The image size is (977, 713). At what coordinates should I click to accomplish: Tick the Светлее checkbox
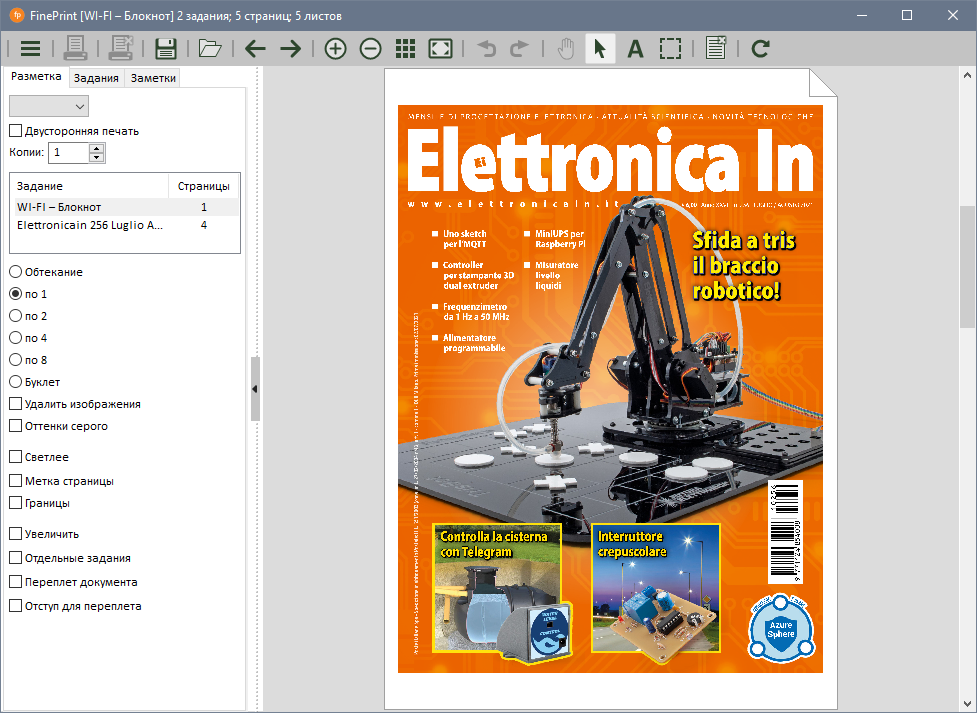(16, 457)
